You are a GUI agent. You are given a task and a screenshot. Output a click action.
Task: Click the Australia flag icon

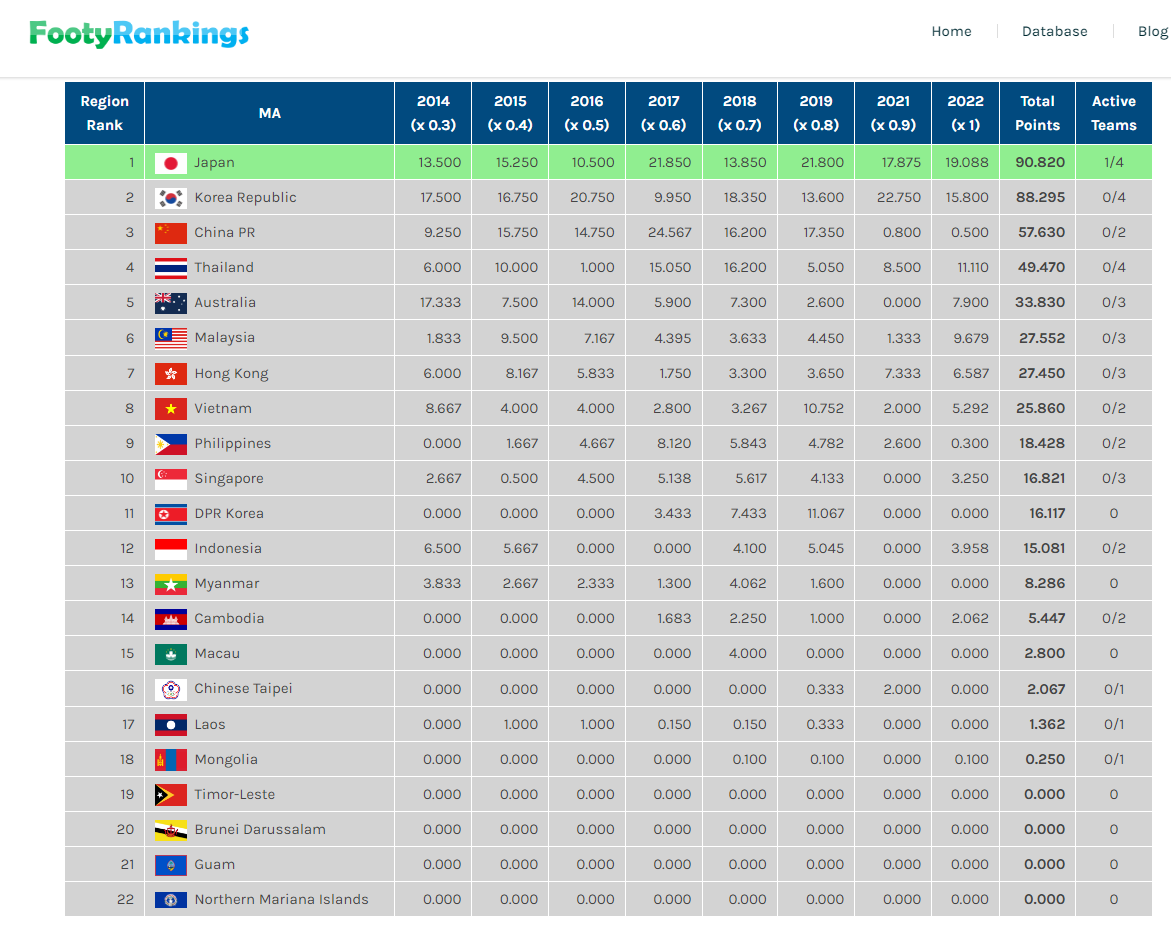tap(170, 303)
